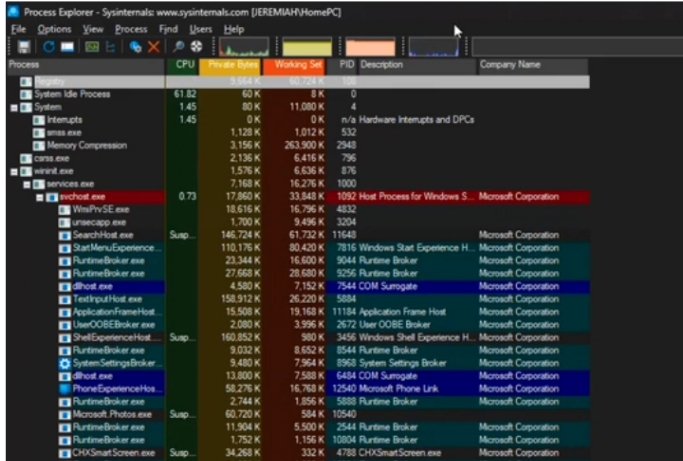Select RuntimeBroker.exe with PID 10804
The height and width of the screenshot is (461, 683).
pos(298,440)
